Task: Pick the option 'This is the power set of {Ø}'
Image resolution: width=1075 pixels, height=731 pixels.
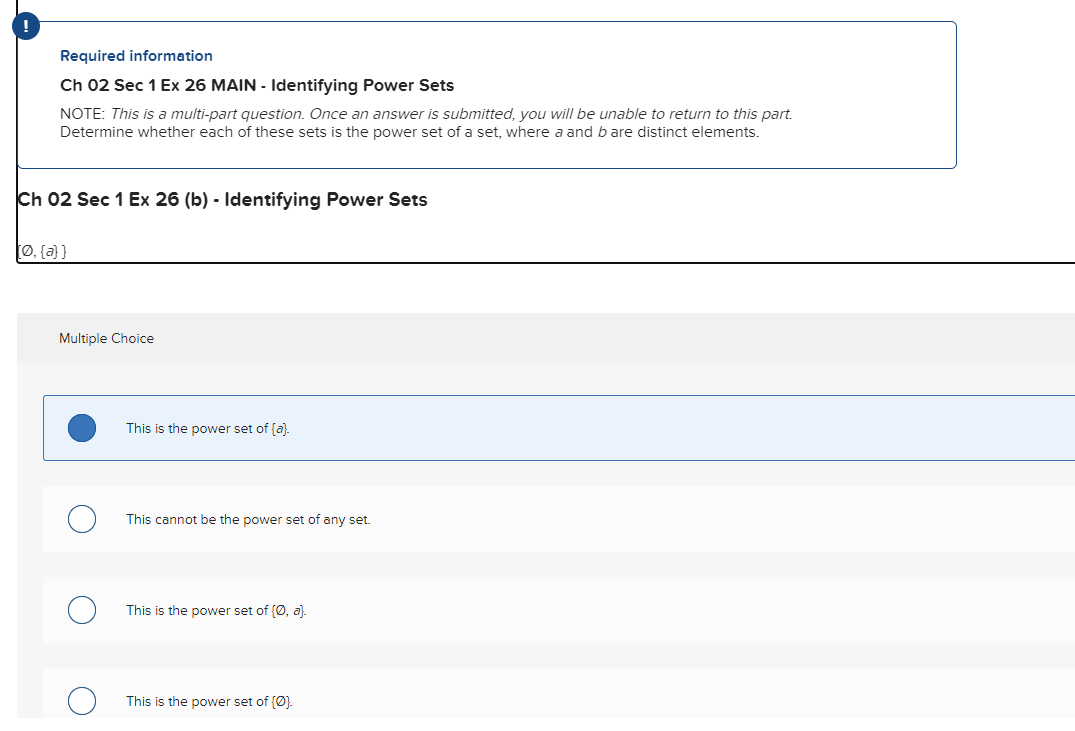Action: coord(208,701)
